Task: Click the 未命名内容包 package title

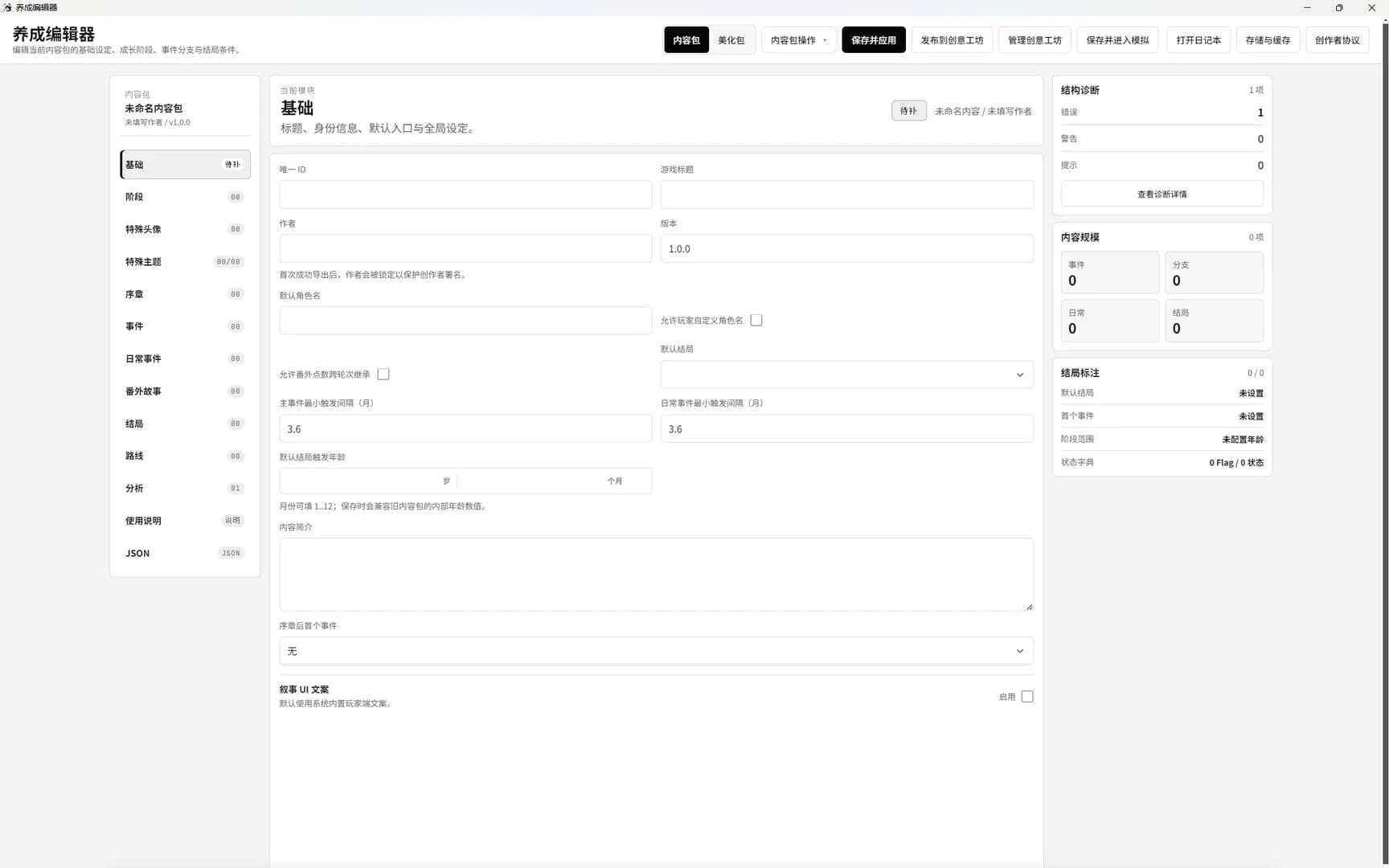Action: coord(154,108)
